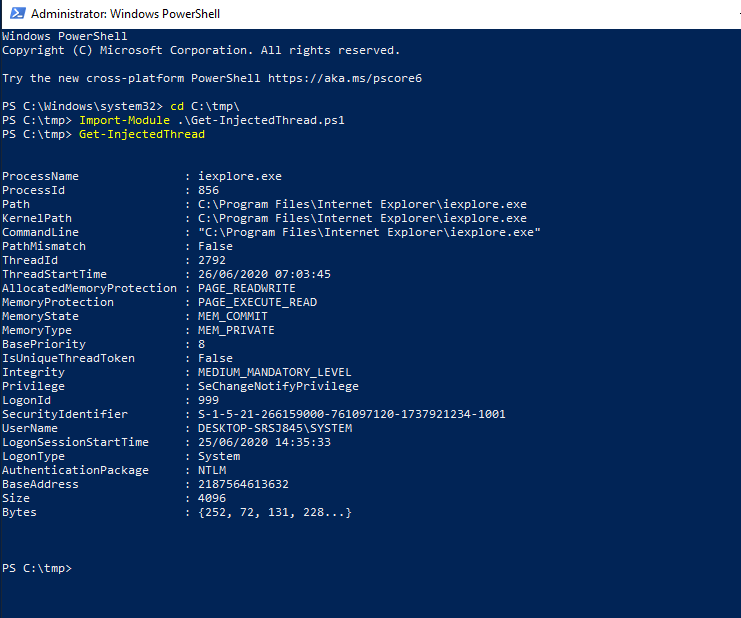741x618 pixels.
Task: Click the UserName value DESKTOP-SRSJ845\SYSTEM
Action: [275, 428]
